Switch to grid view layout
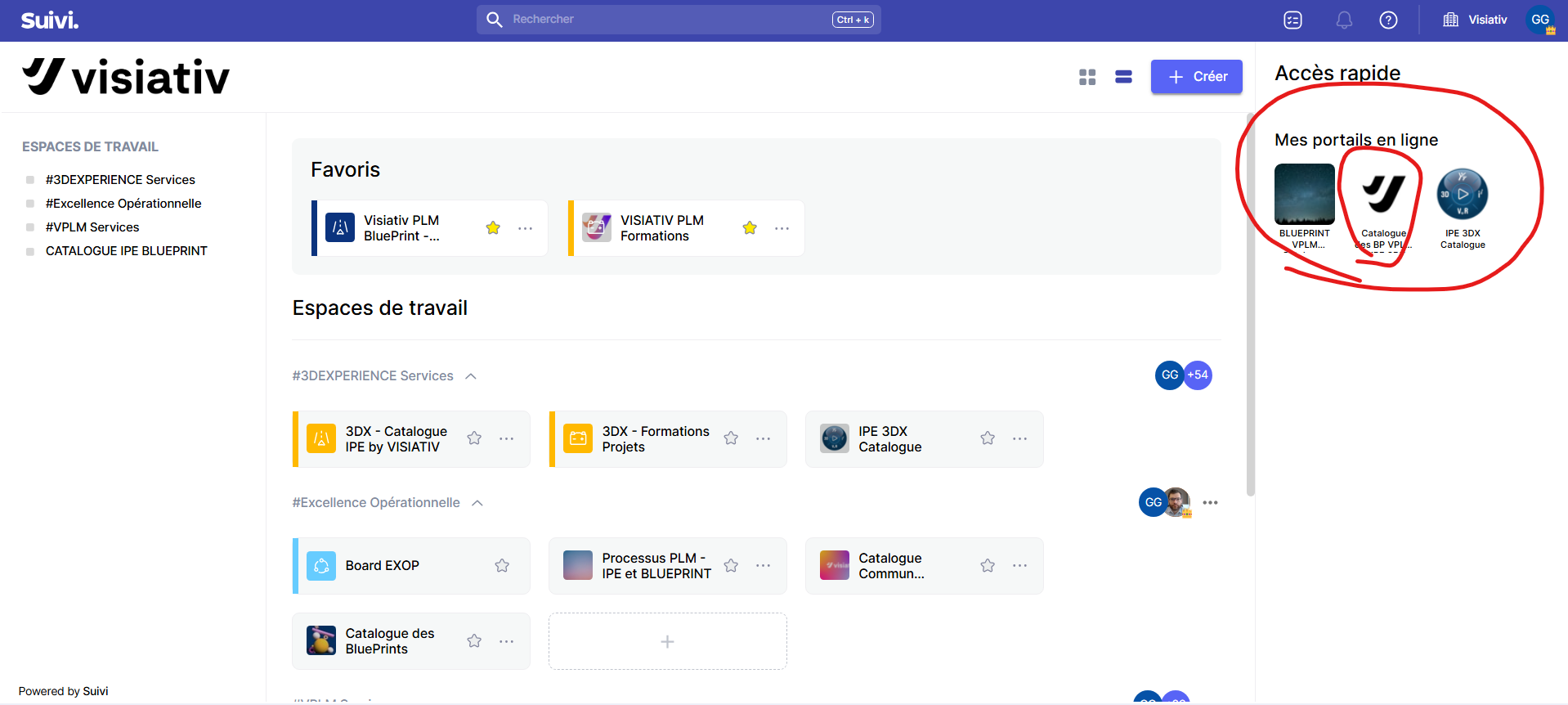 click(1087, 77)
